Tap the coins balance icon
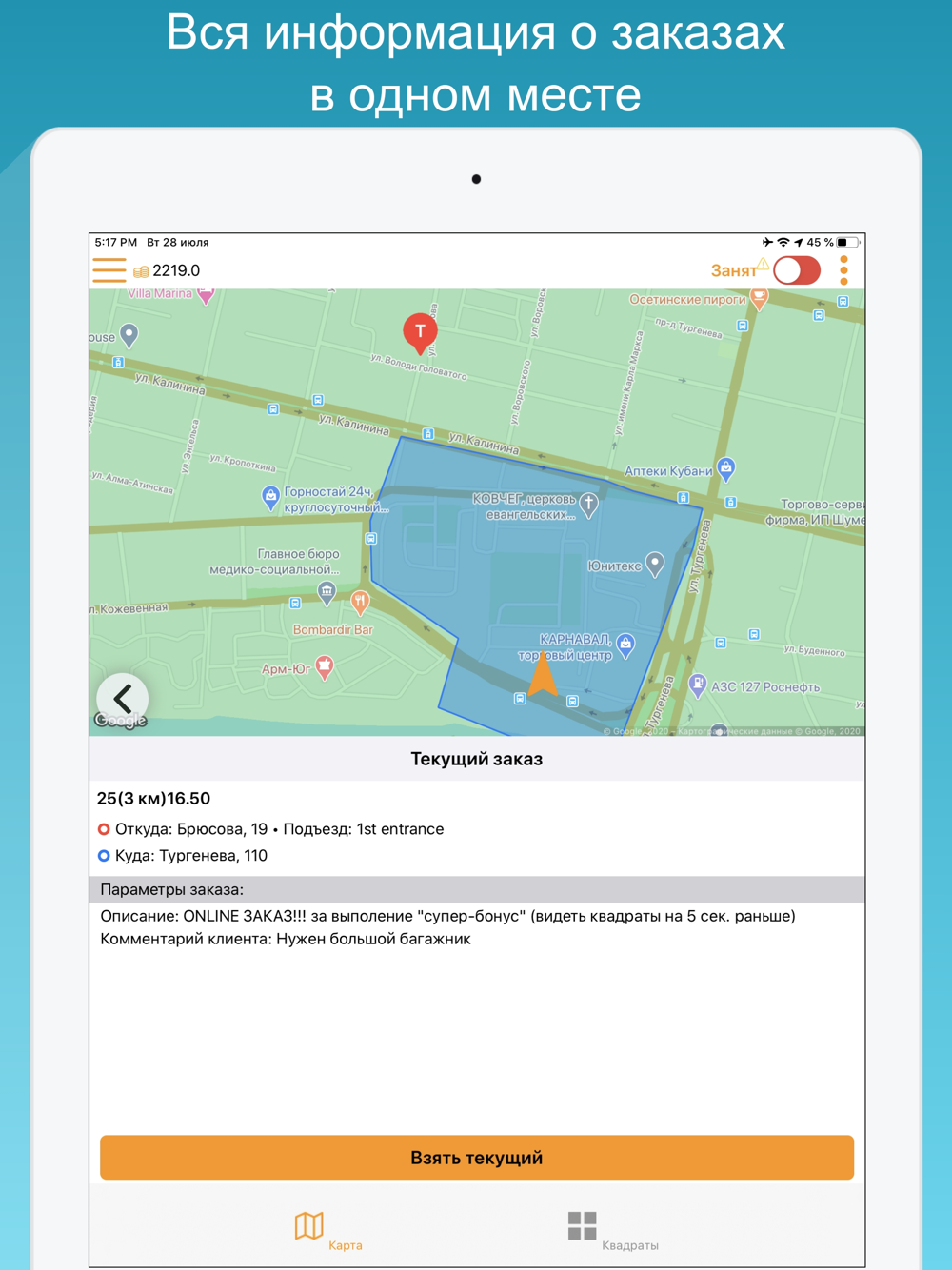 141,271
